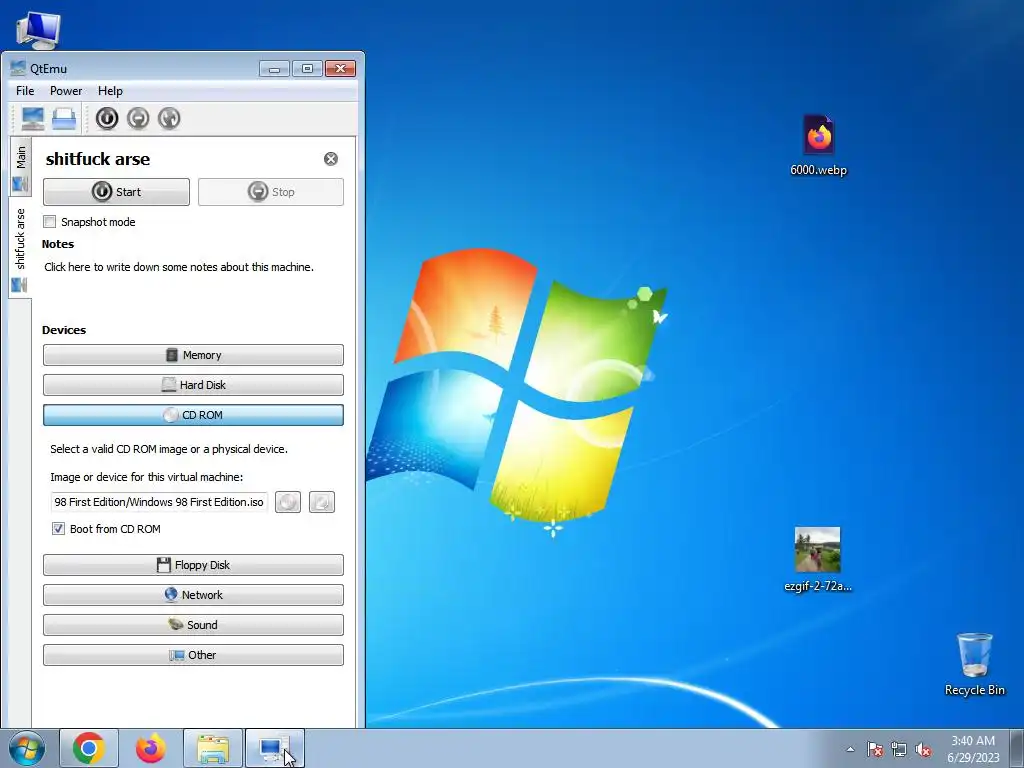
Task: Click the CD ROM image path field
Action: tap(159, 502)
